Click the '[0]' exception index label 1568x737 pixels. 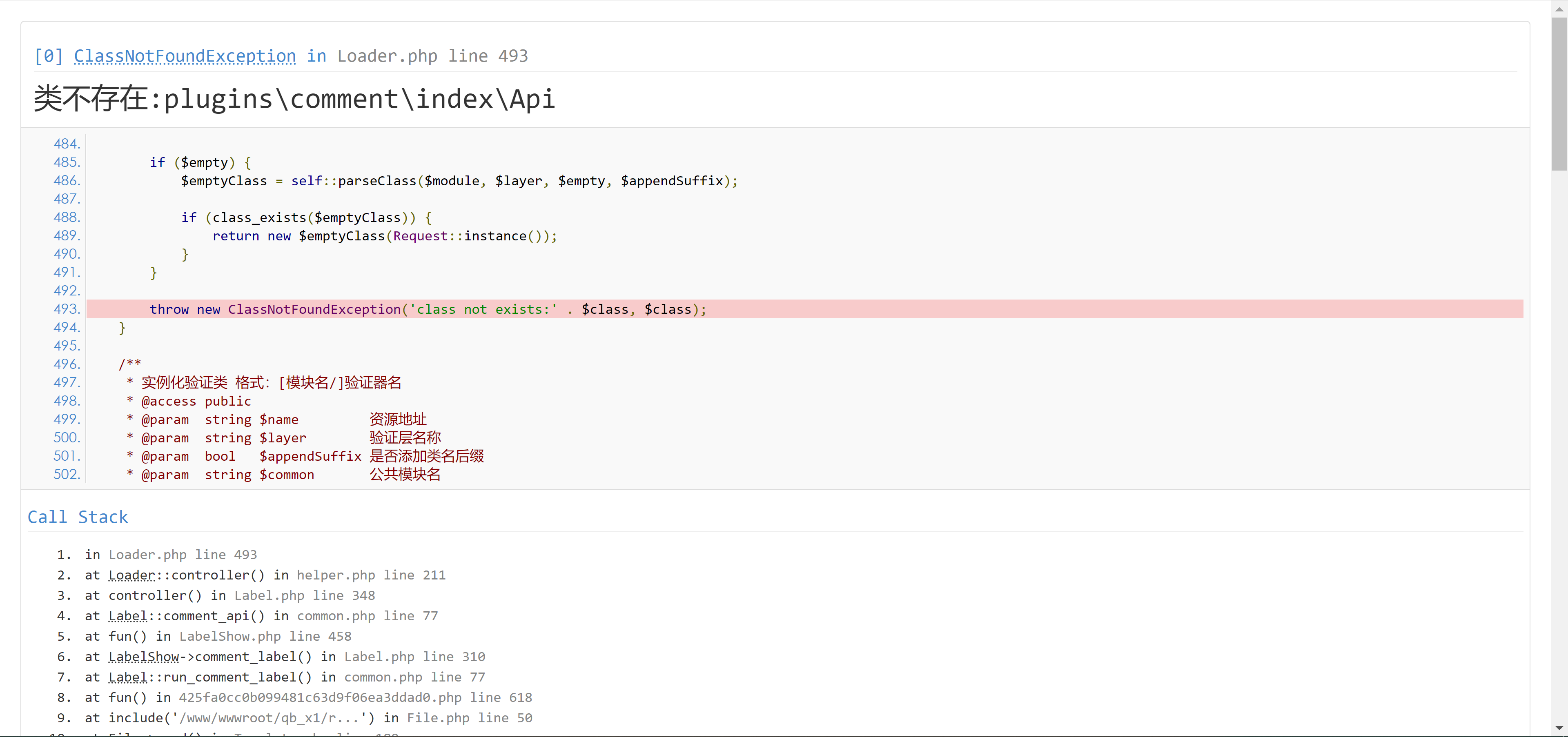click(49, 56)
